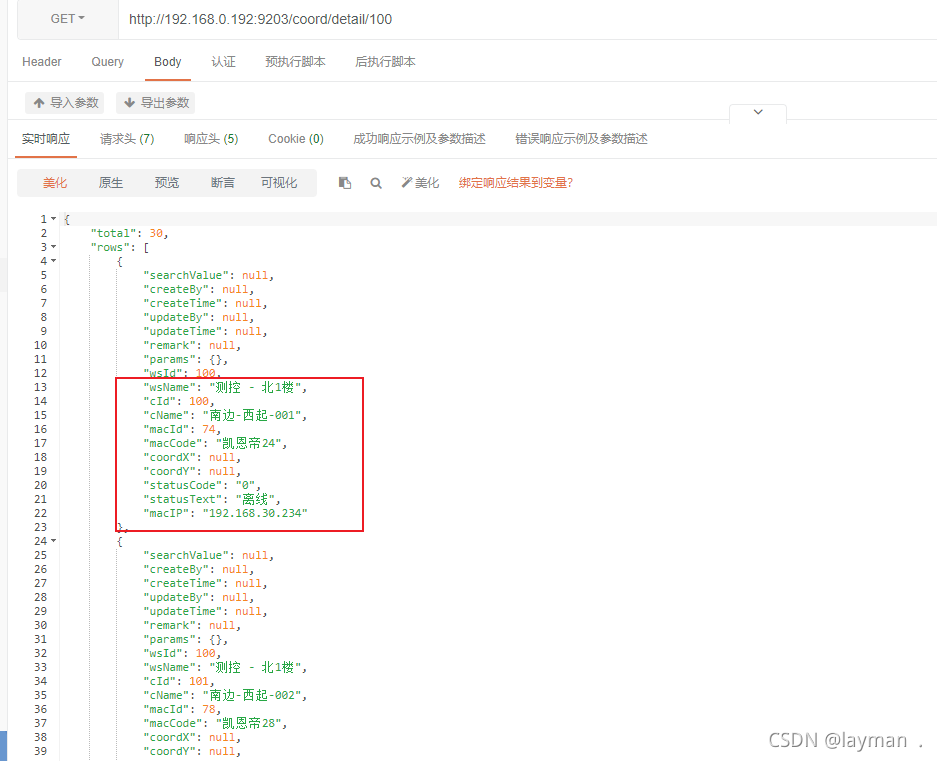Select the 可视化 view mode
Screen dimensions: 937x761
click(x=279, y=183)
